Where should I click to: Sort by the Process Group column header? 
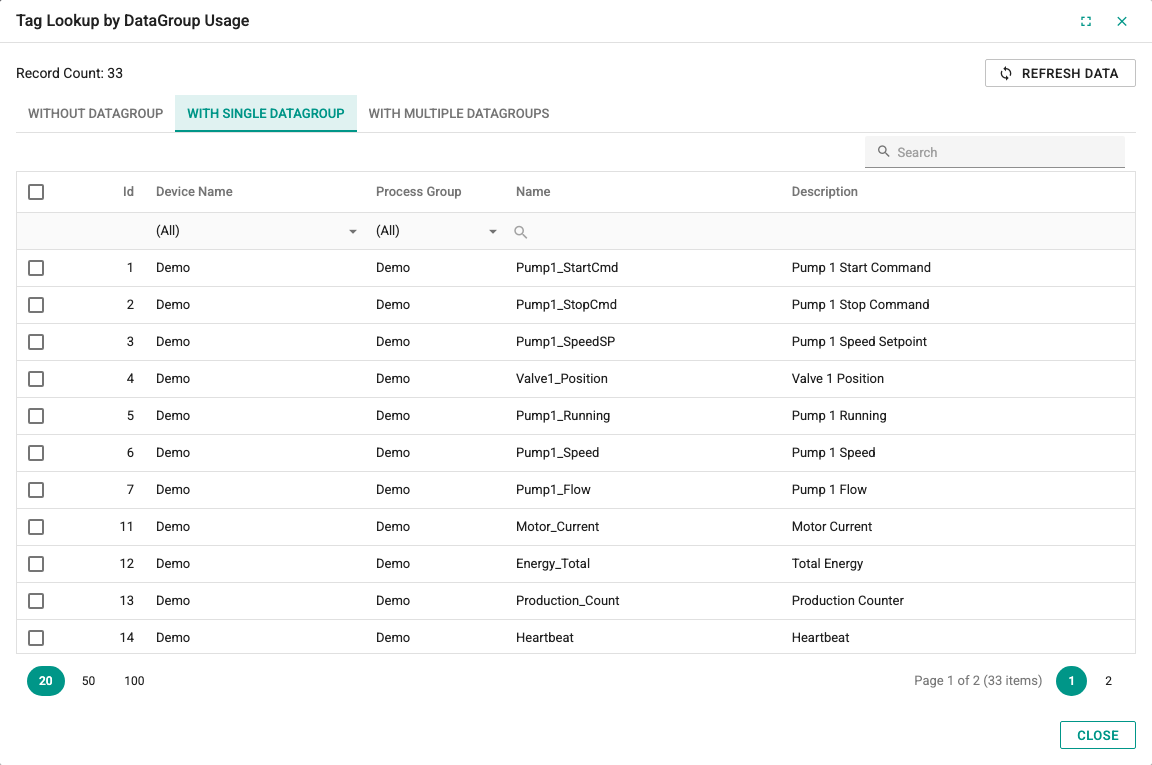coord(419,192)
